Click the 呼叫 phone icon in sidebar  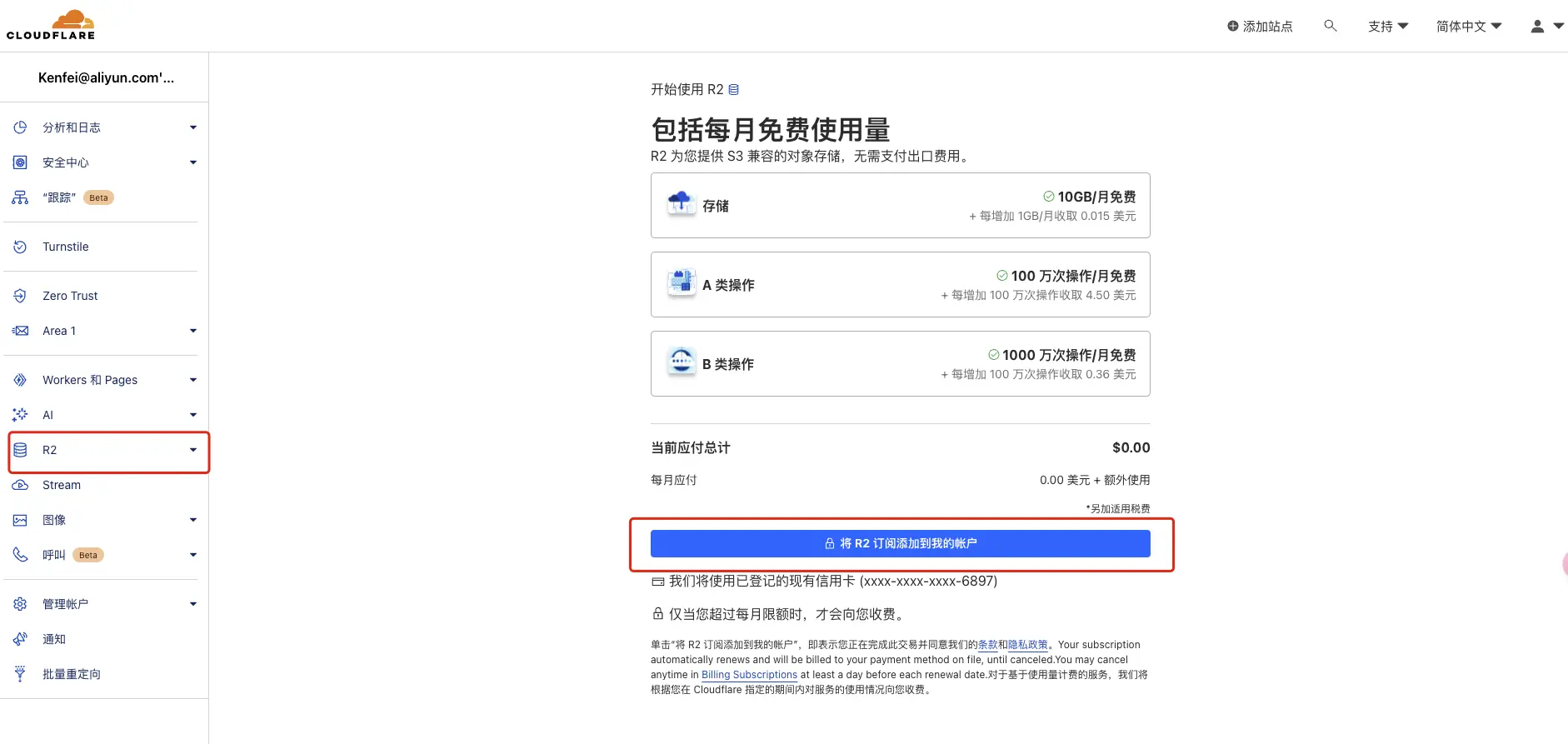pos(20,555)
